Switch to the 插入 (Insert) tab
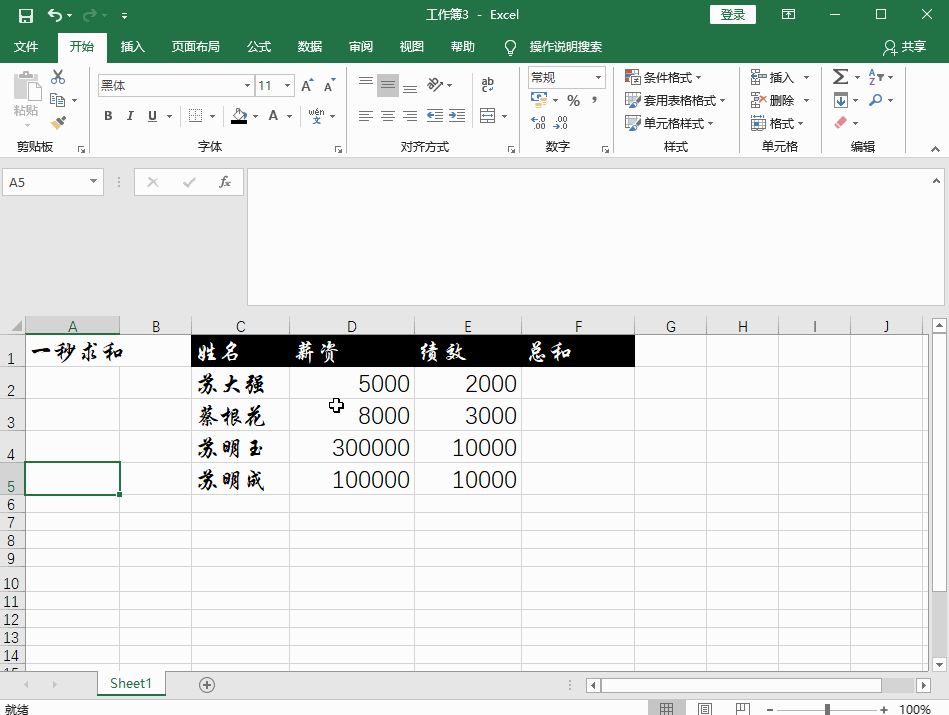The width and height of the screenshot is (949, 715). click(133, 47)
